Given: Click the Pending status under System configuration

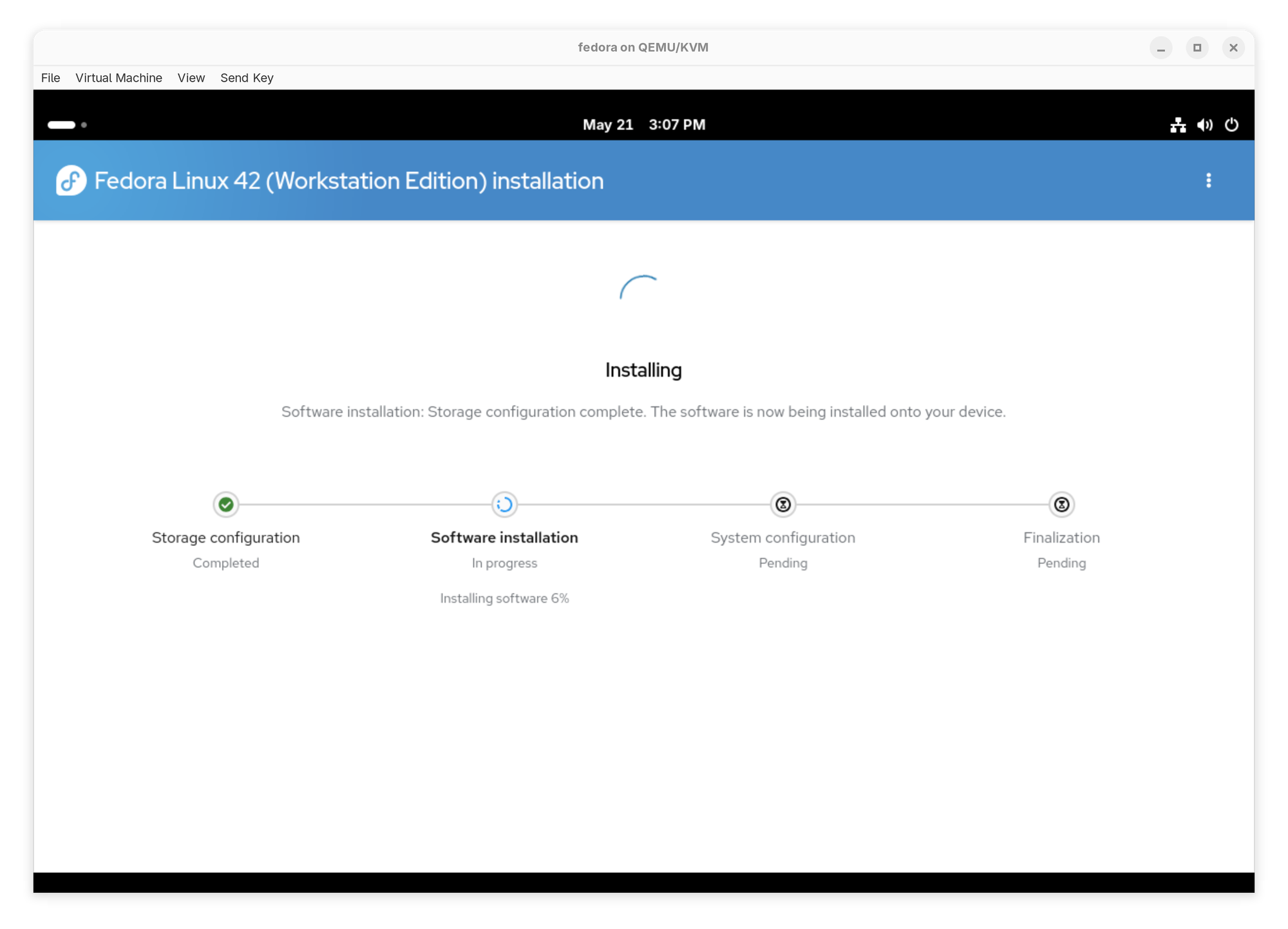Looking at the screenshot, I should [783, 563].
